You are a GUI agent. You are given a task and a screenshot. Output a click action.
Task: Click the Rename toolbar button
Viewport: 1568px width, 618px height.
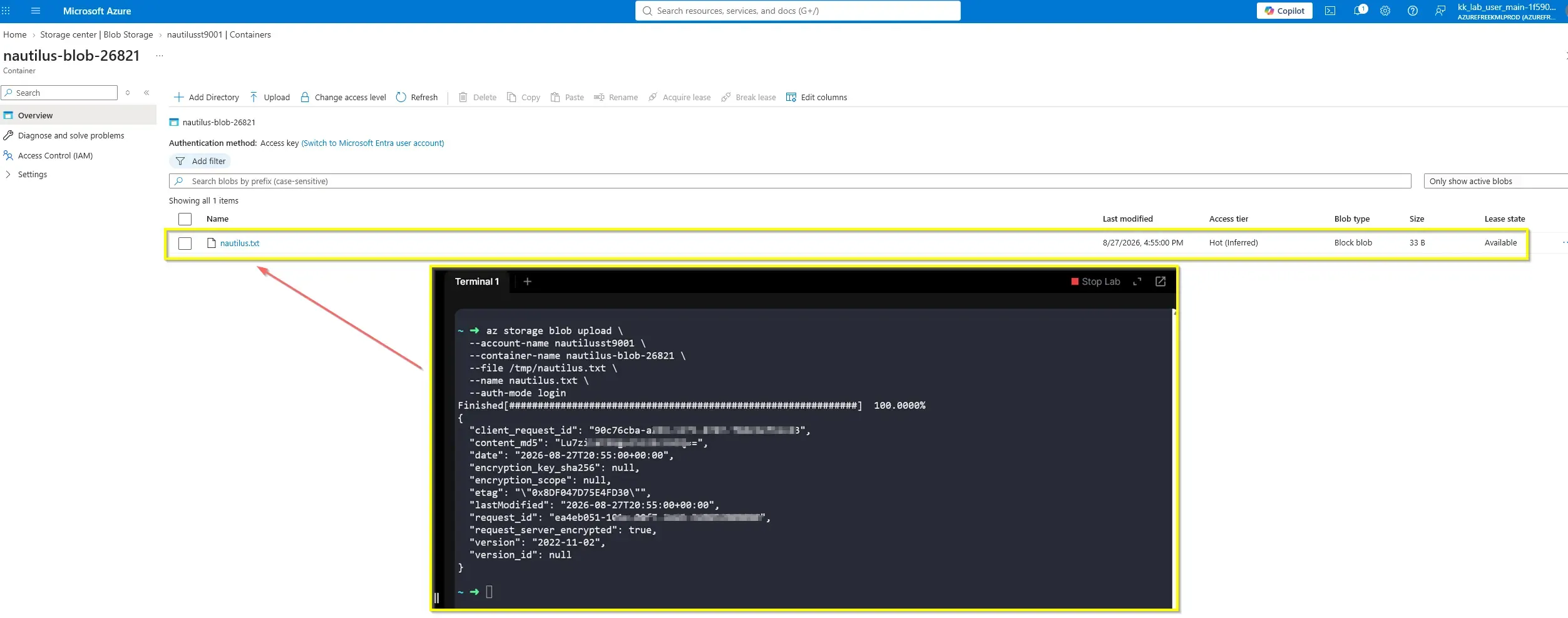pyautogui.click(x=616, y=97)
